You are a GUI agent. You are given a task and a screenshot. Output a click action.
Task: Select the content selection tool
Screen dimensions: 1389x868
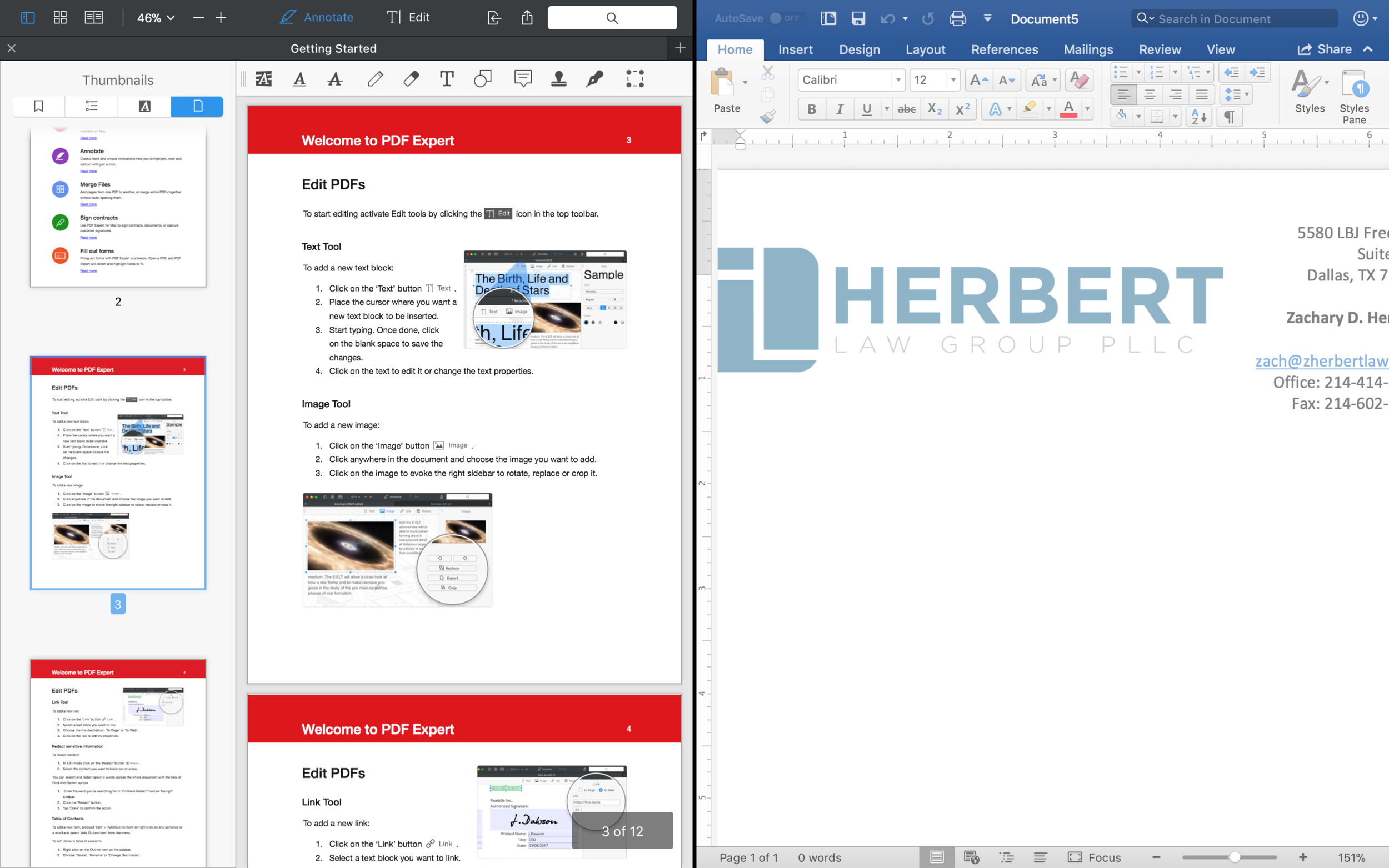pos(635,79)
